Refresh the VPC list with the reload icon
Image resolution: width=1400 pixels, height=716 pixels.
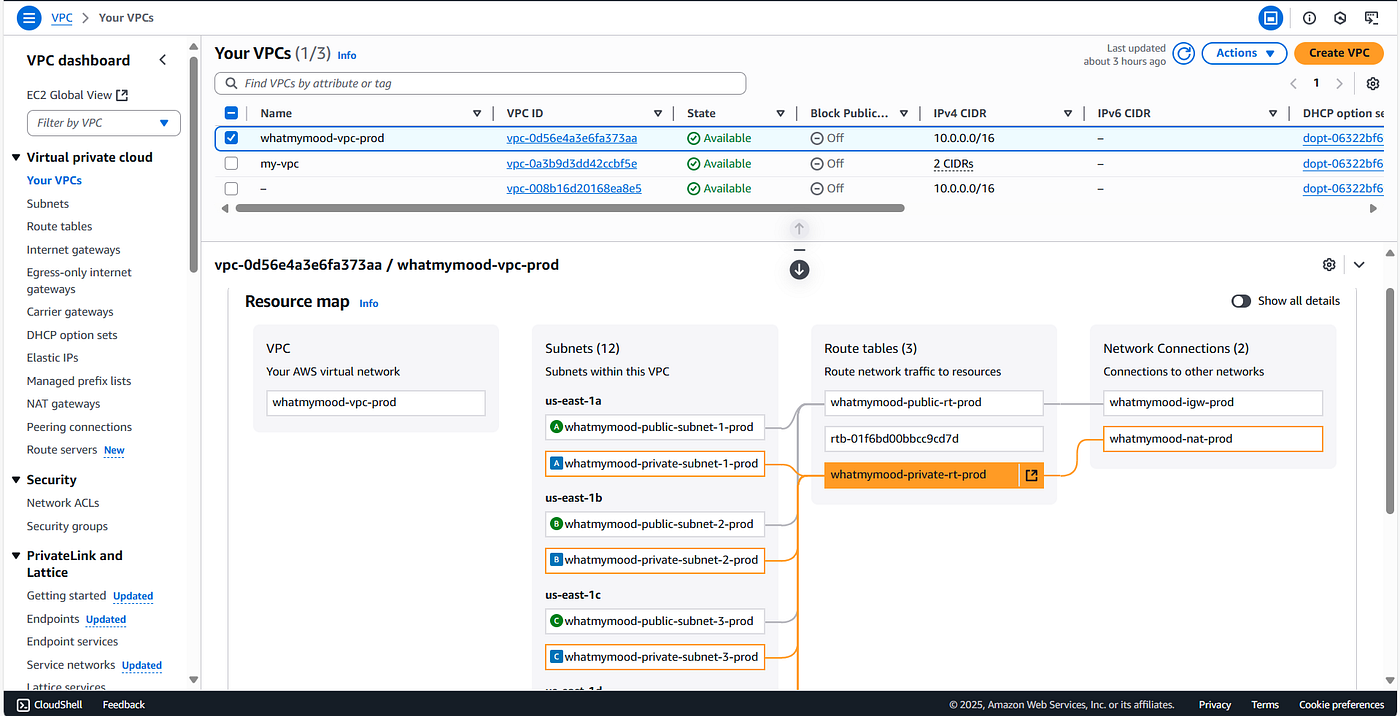click(1184, 53)
